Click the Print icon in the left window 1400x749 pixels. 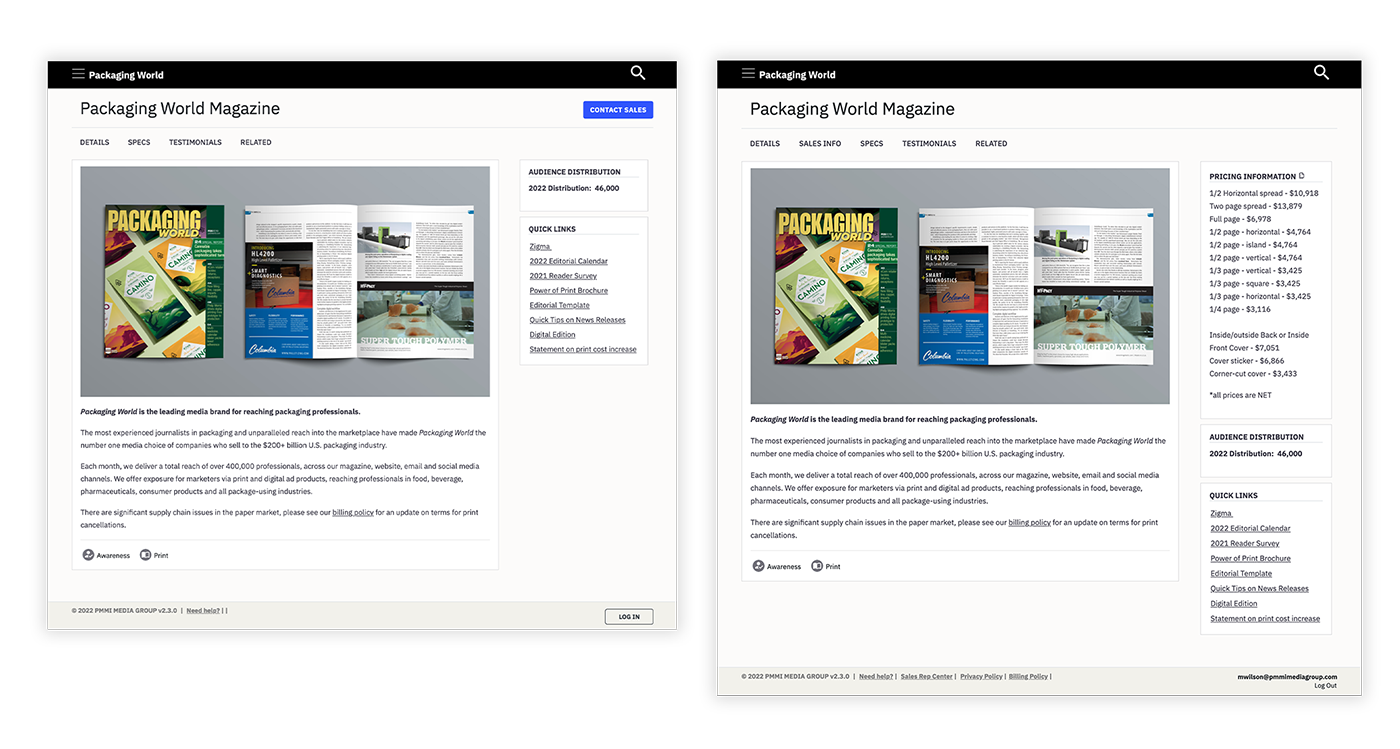pos(146,555)
